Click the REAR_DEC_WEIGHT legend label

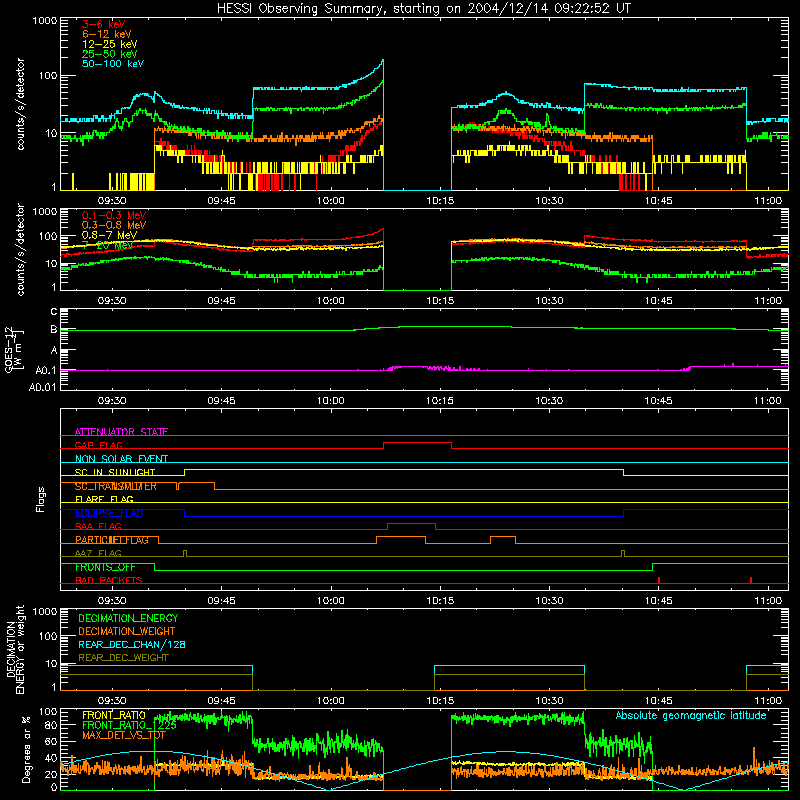point(123,658)
